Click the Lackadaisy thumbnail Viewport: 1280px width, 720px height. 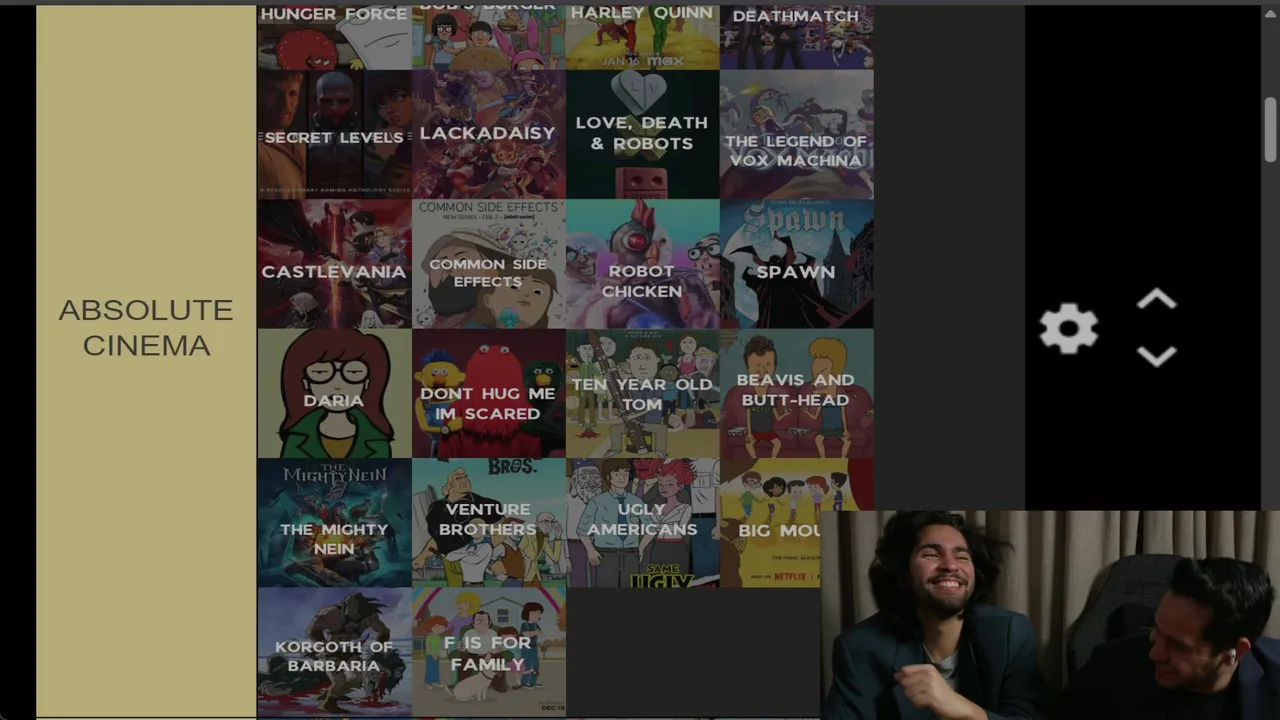(488, 135)
